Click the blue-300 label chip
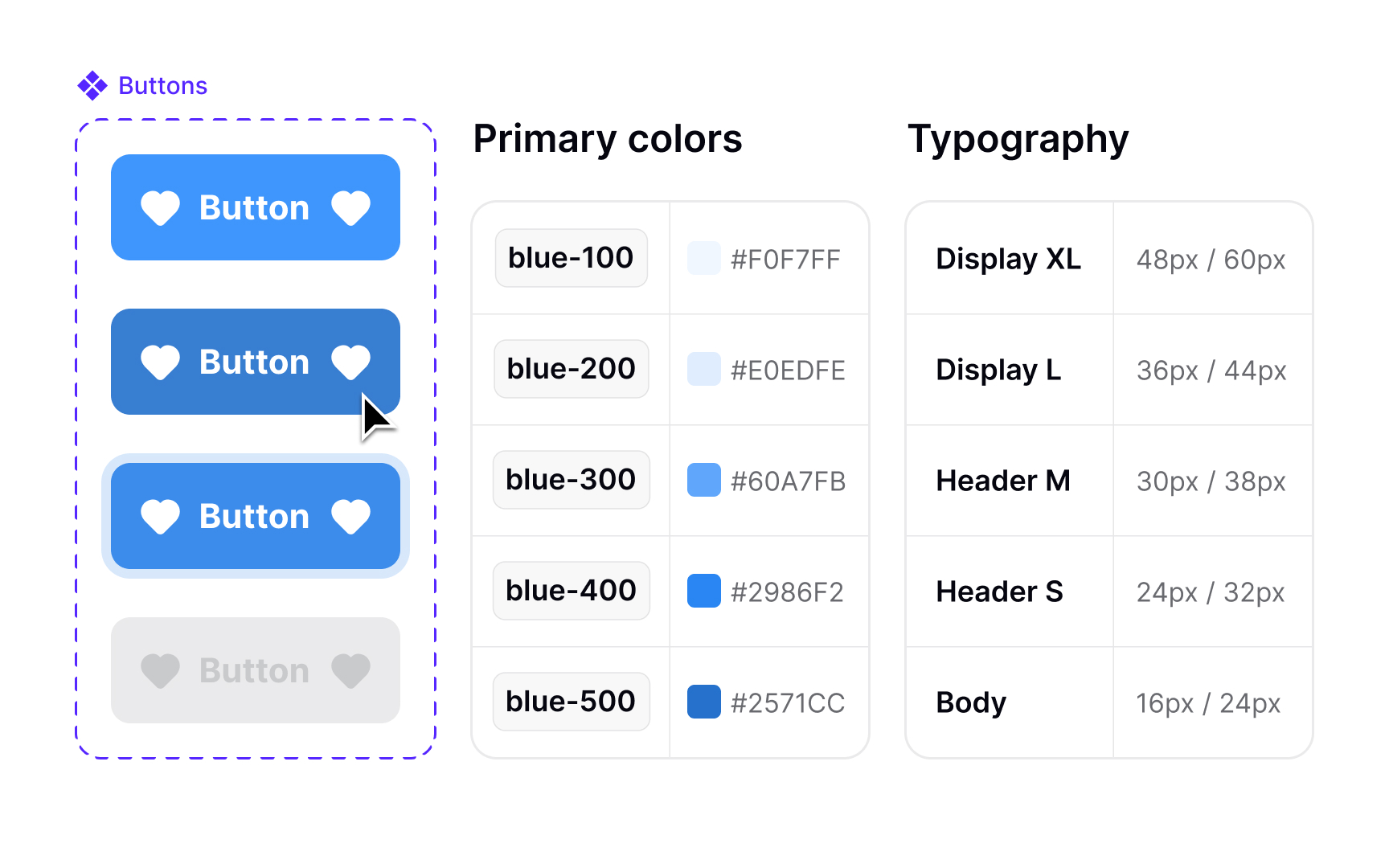1389x868 pixels. click(571, 479)
